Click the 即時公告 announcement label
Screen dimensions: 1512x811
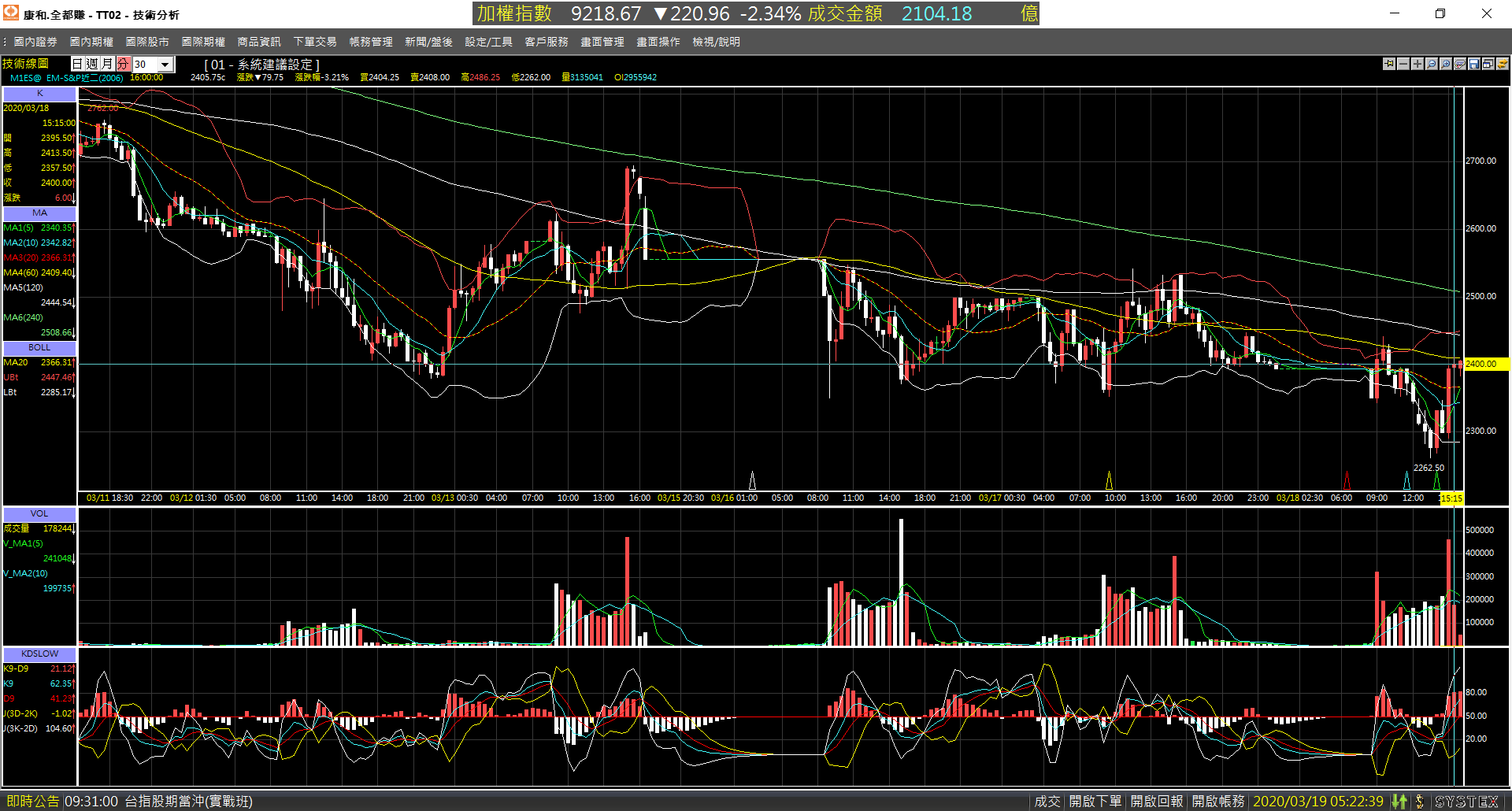[32, 802]
